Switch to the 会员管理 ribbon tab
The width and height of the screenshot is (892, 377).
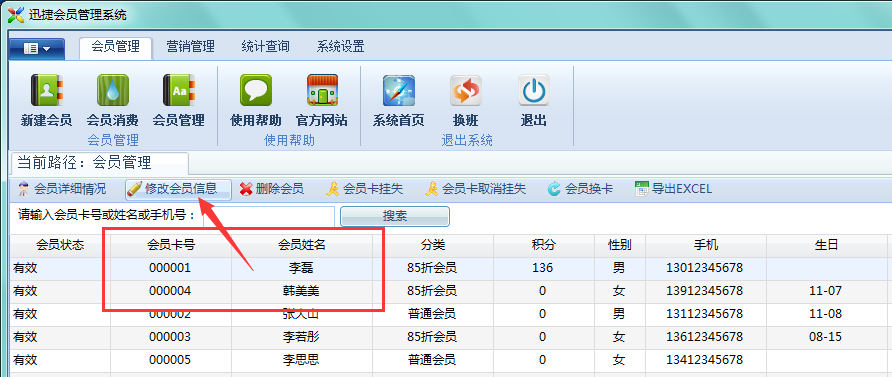point(115,47)
